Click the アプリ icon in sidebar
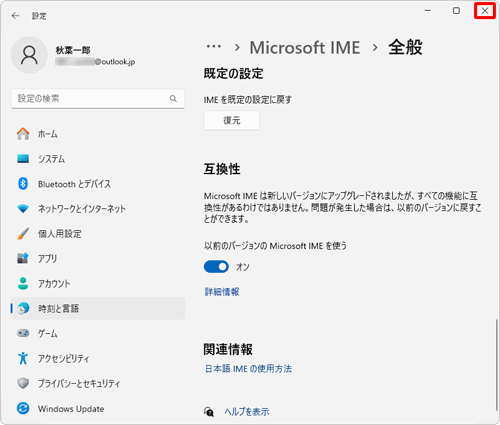Image resolution: width=500 pixels, height=425 pixels. [x=23, y=258]
